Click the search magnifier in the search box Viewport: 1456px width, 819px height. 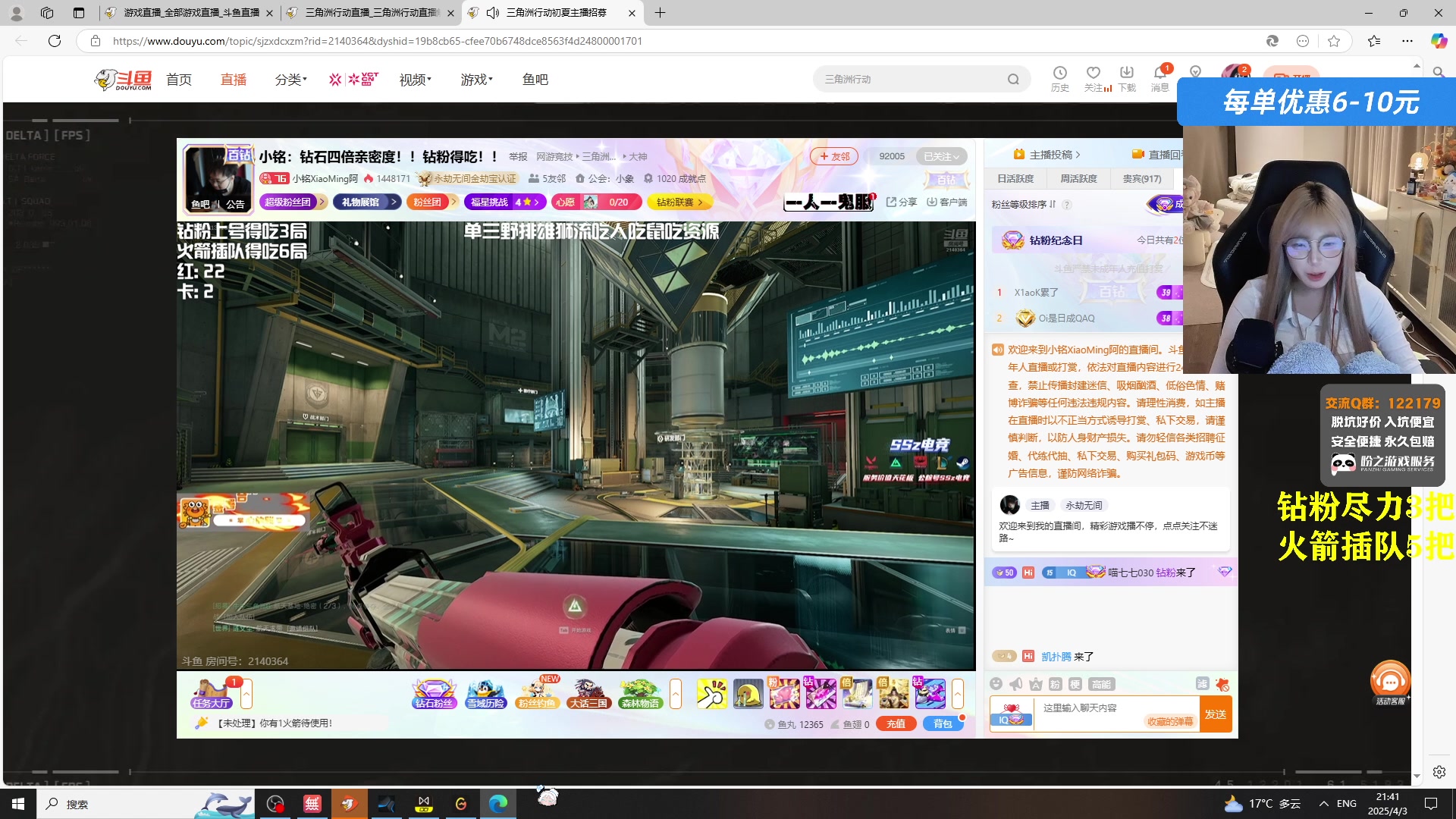point(1013,80)
